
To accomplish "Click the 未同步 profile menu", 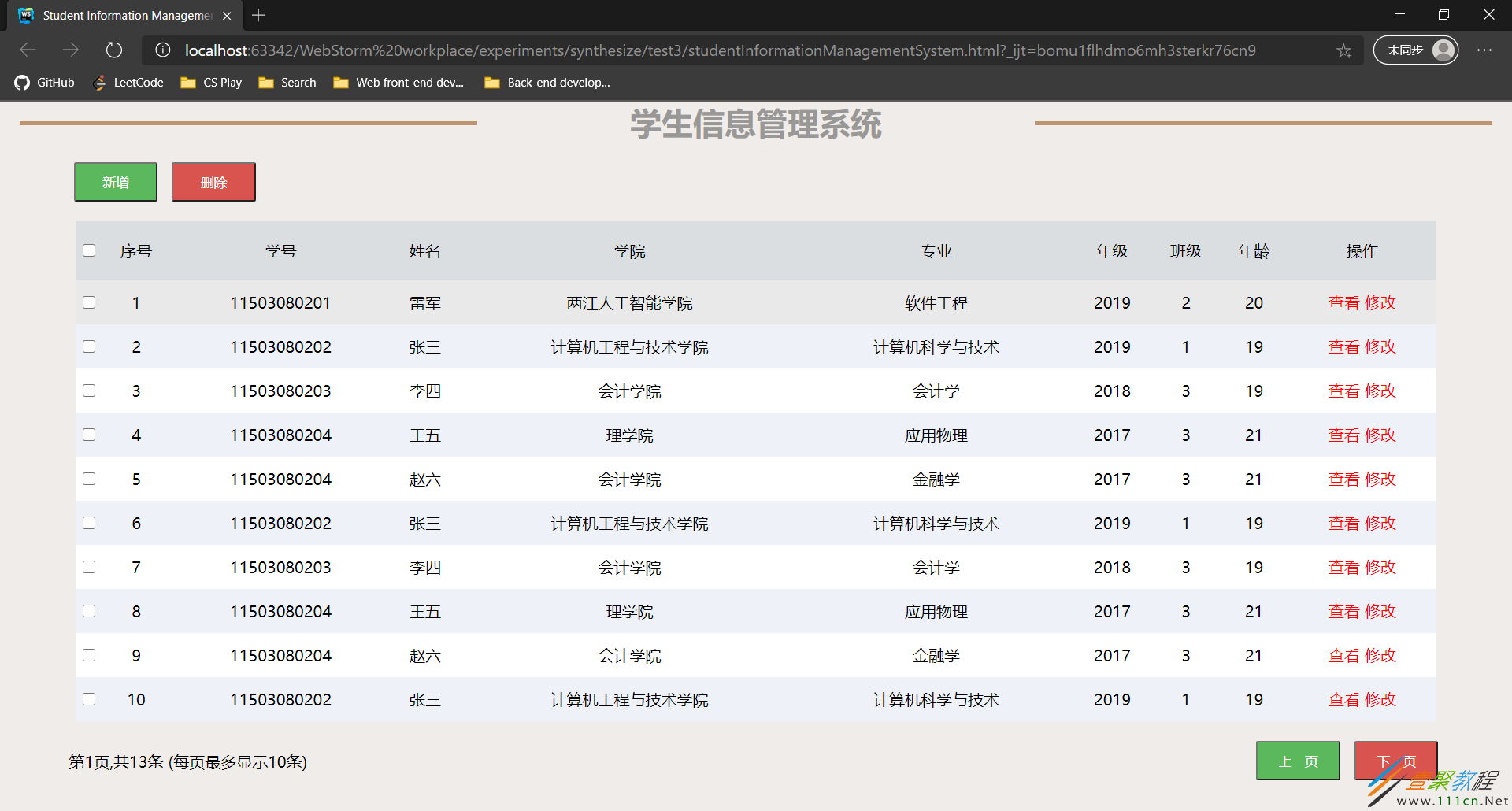I will click(x=1415, y=50).
